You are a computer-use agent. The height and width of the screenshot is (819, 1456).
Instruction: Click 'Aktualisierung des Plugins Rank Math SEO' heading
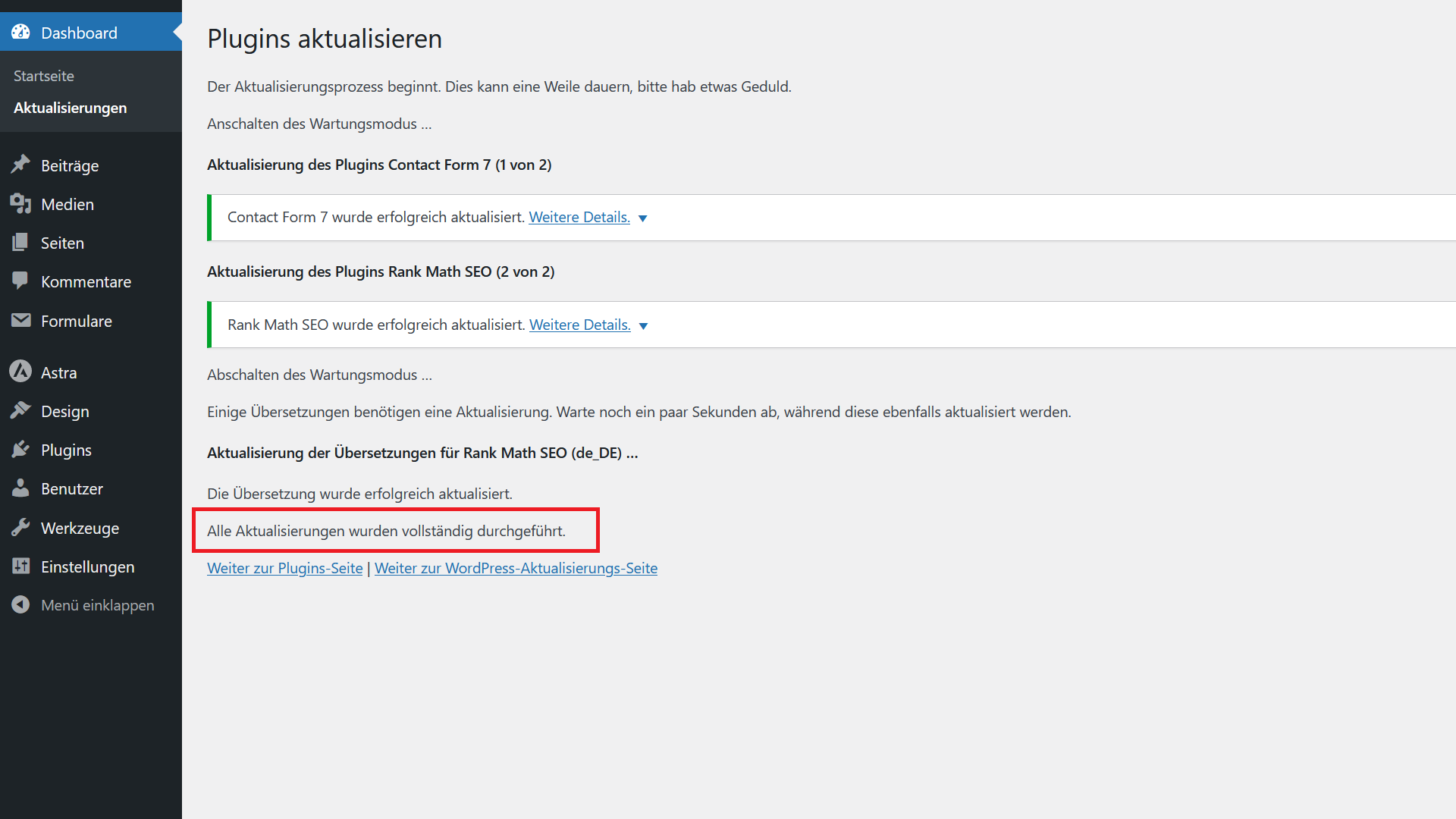point(381,271)
